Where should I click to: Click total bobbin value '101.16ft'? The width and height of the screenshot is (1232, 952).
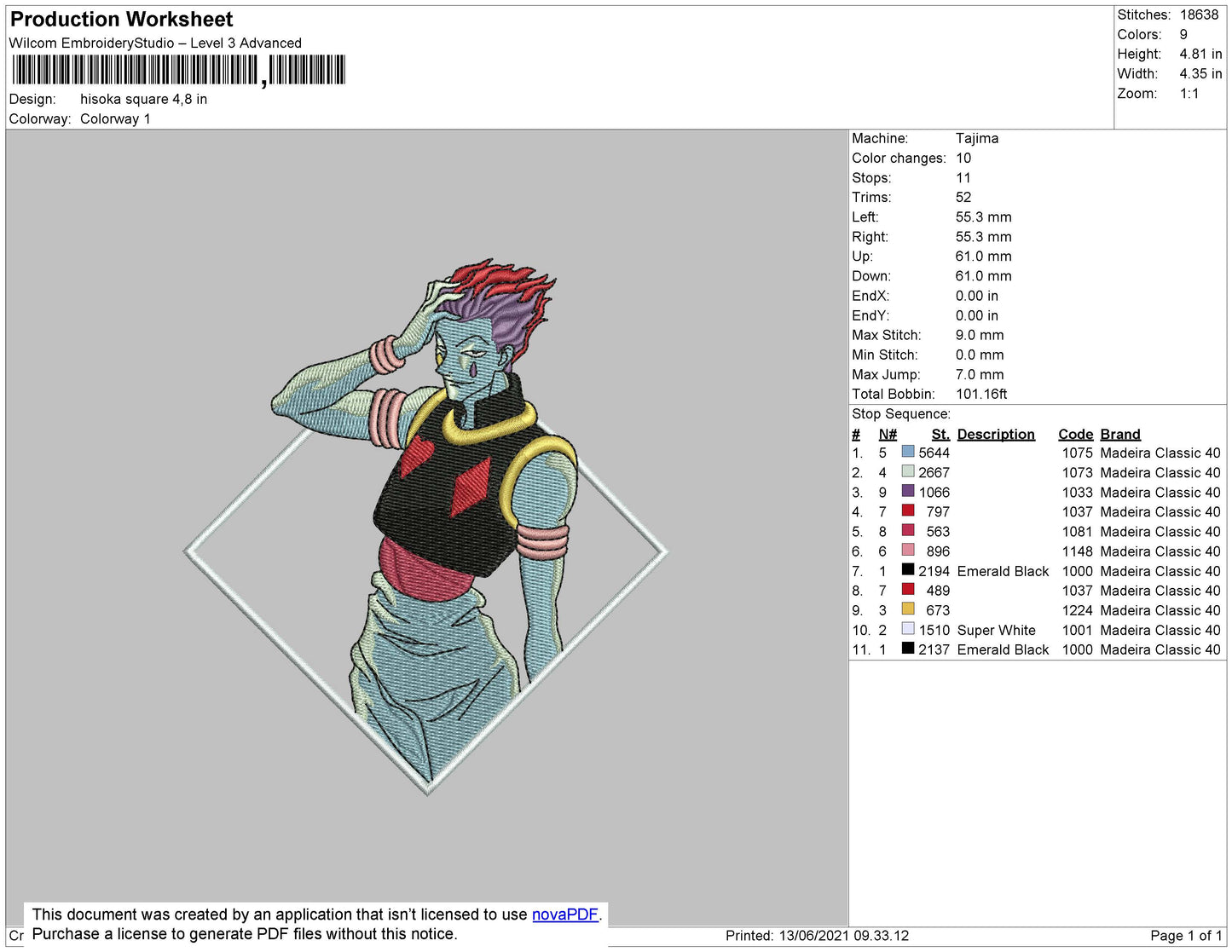click(981, 394)
